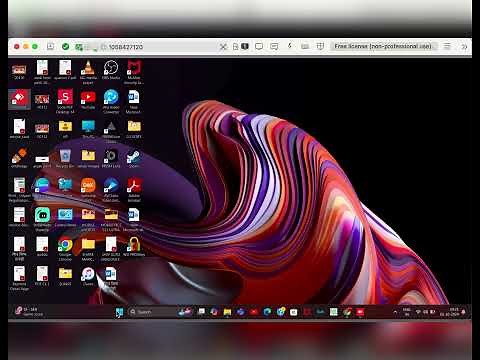Click the green checkmark status icon in AnyDesk toolbar
The height and width of the screenshot is (360, 480).
(66, 46)
